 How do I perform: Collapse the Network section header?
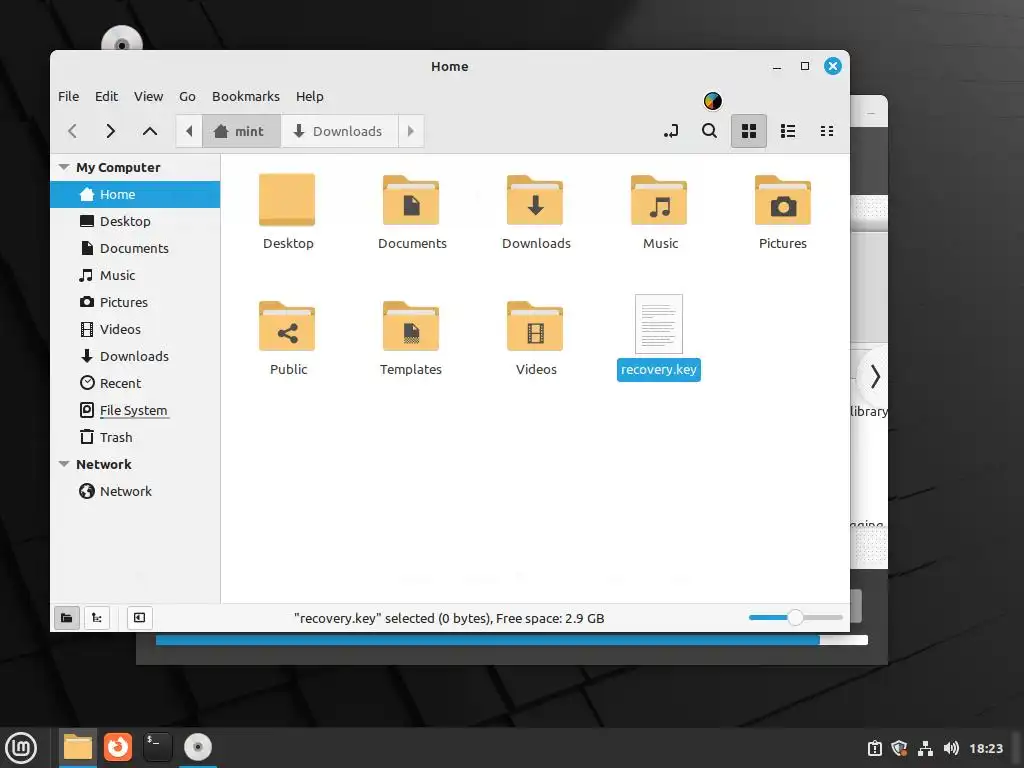click(64, 464)
